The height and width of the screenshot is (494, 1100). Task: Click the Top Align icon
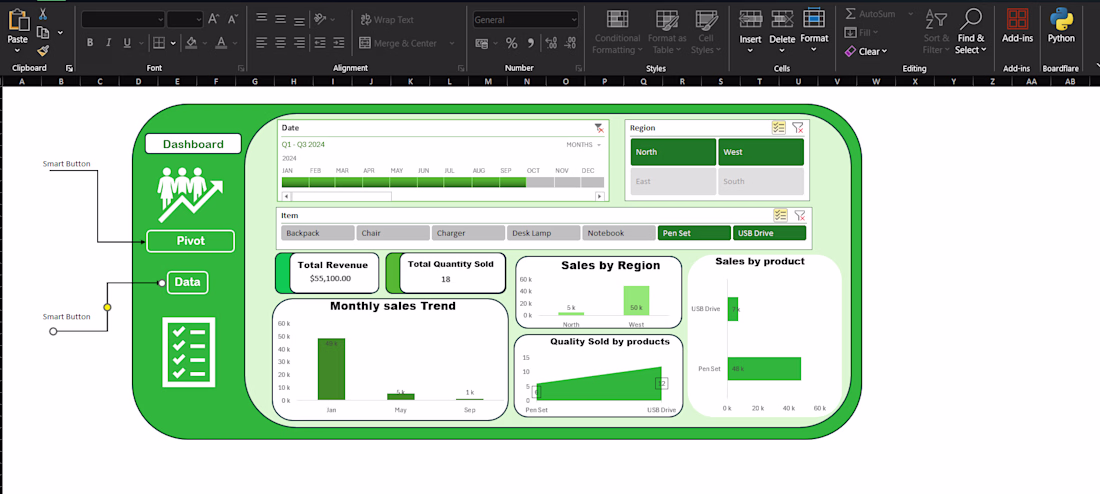pyautogui.click(x=262, y=19)
